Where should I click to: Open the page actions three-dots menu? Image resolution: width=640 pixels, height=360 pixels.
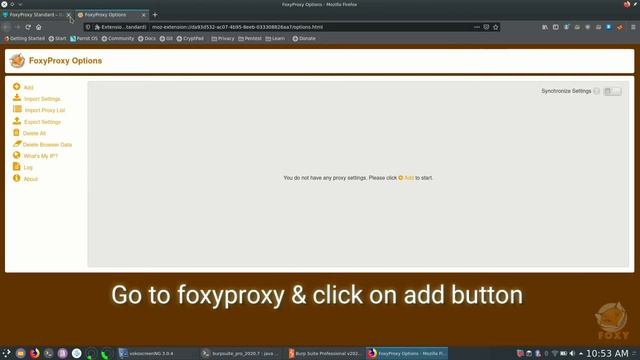coord(476,27)
